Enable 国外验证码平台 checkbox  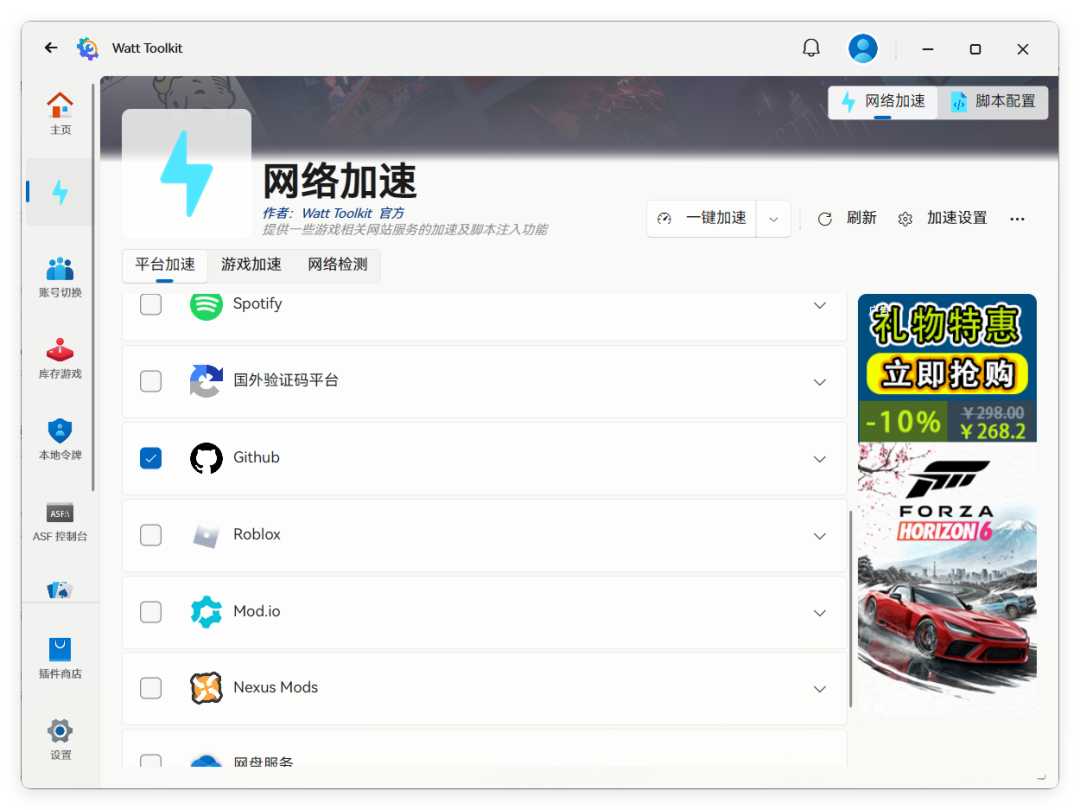click(x=151, y=381)
